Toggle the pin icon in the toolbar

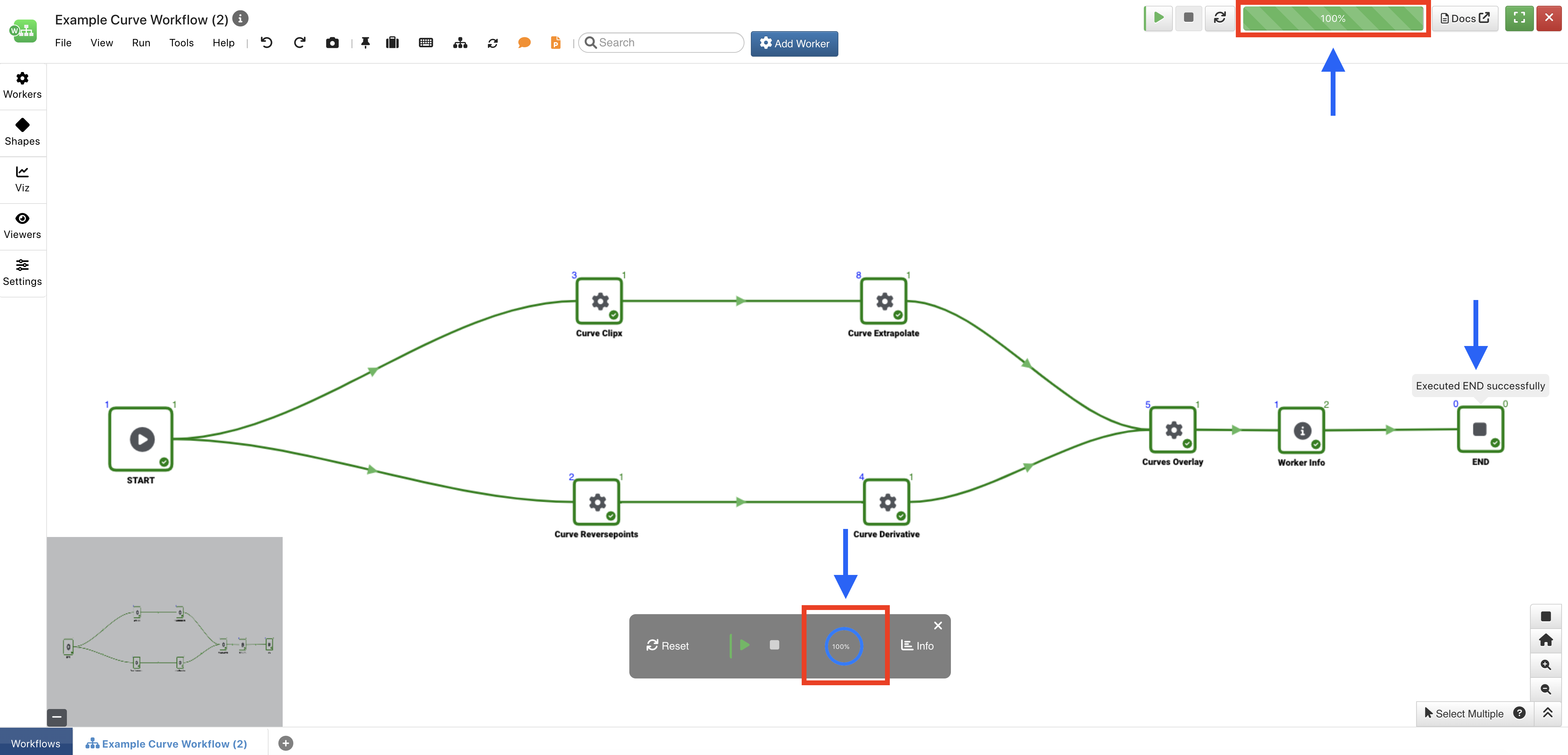pyautogui.click(x=365, y=43)
